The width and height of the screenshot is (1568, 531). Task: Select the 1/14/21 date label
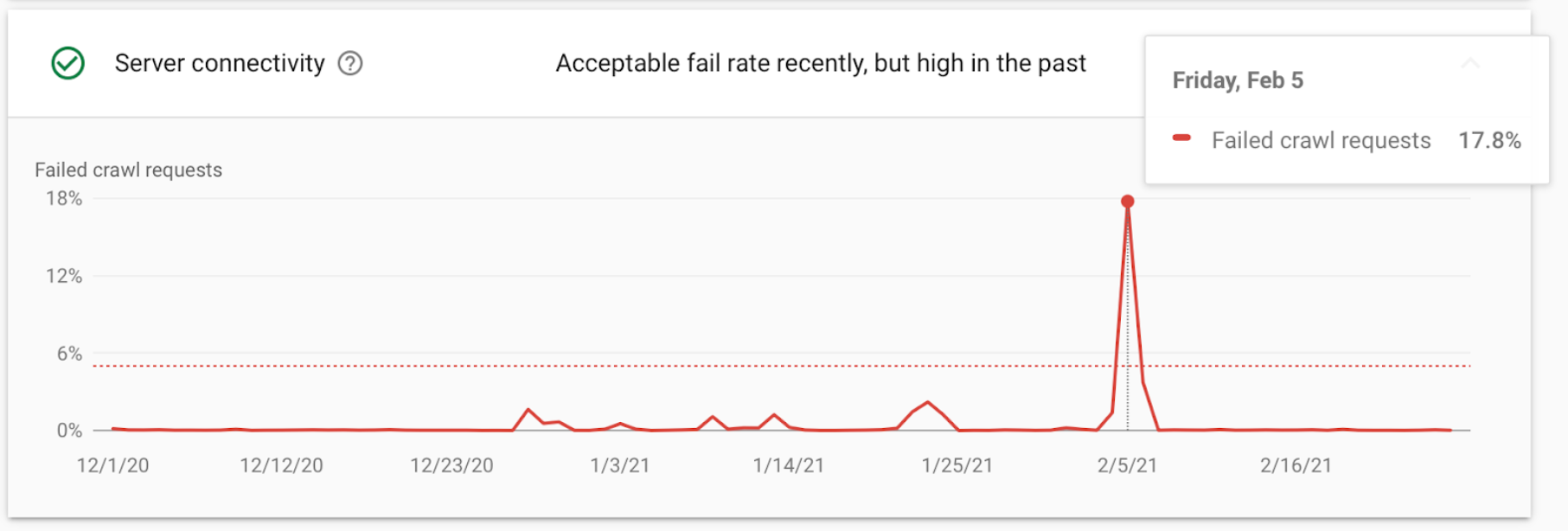click(788, 465)
